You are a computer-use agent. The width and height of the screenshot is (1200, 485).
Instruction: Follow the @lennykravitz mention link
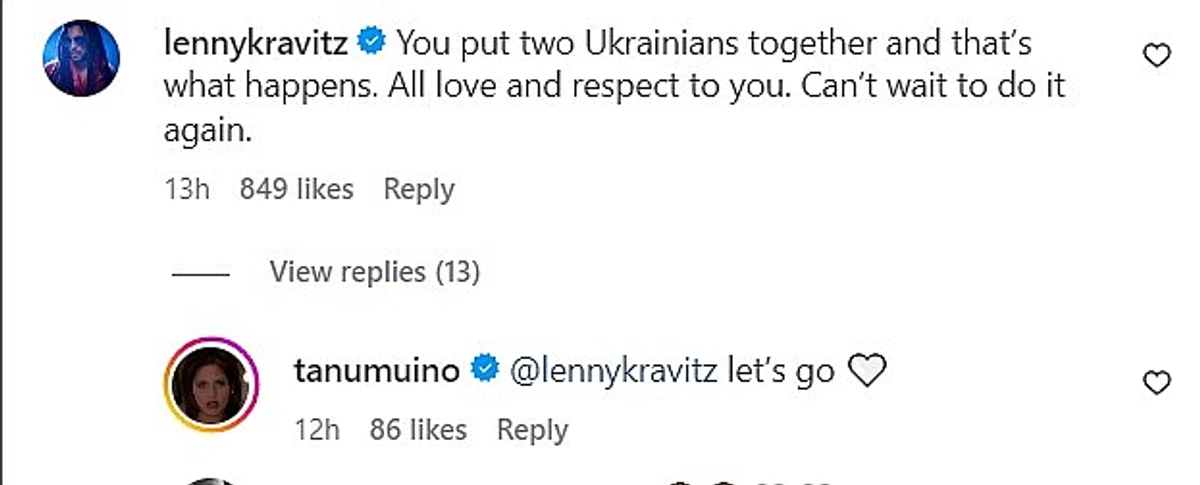tap(613, 371)
